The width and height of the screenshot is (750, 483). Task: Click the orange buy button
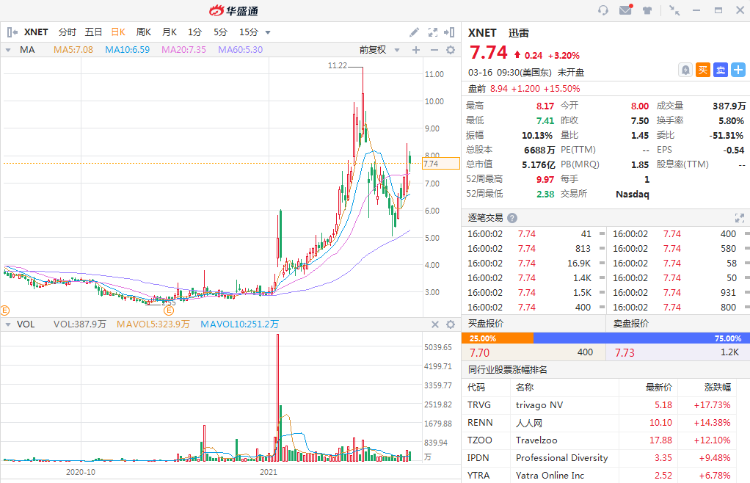pyautogui.click(x=703, y=70)
